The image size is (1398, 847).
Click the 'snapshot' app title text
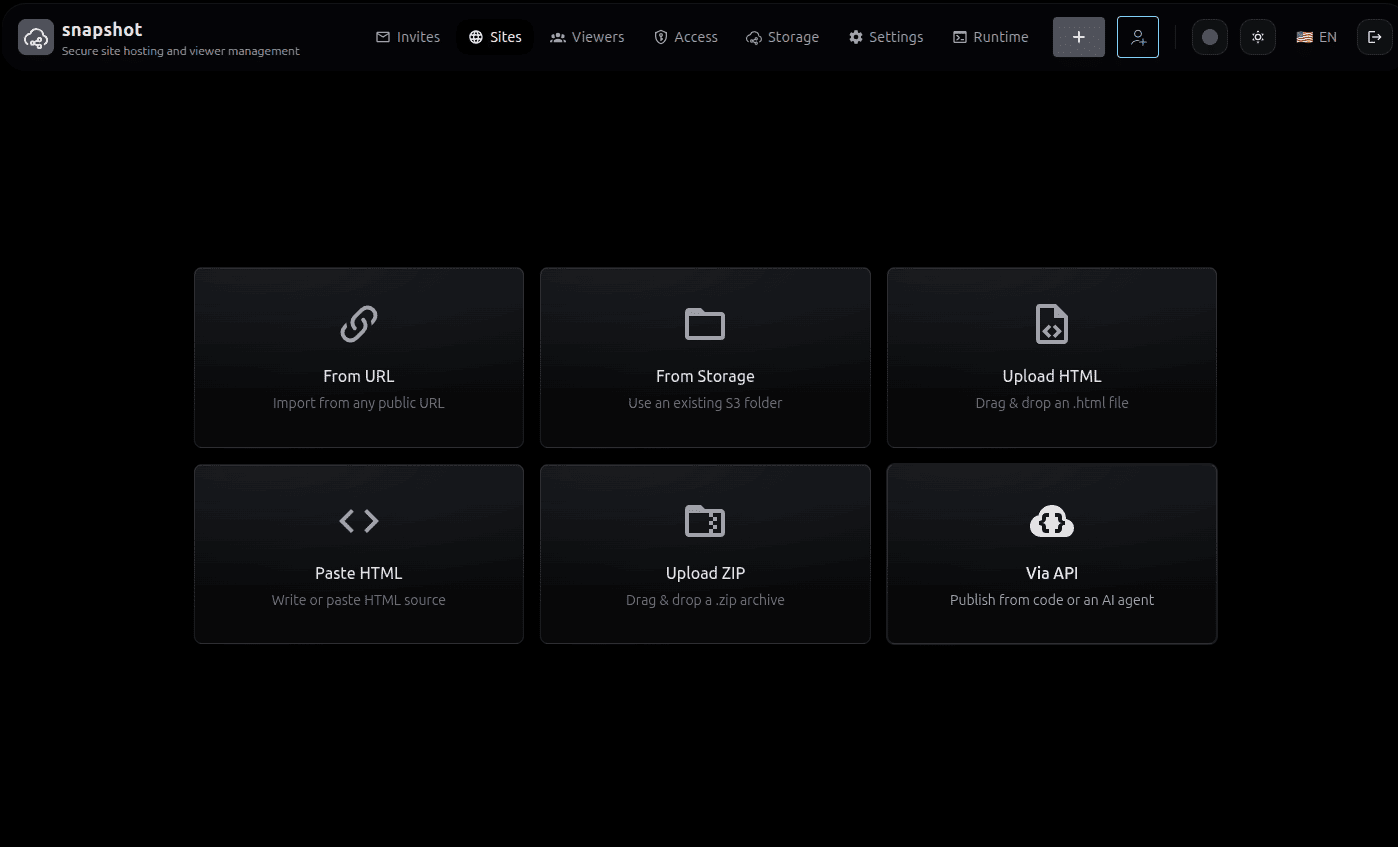(102, 30)
